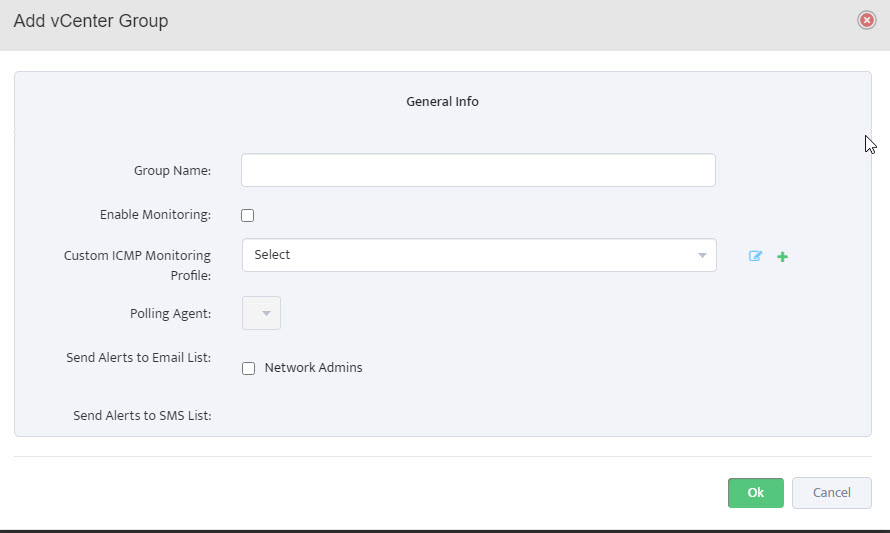Click the Send Alerts to Email List label
The image size is (890, 533).
pyautogui.click(x=138, y=358)
